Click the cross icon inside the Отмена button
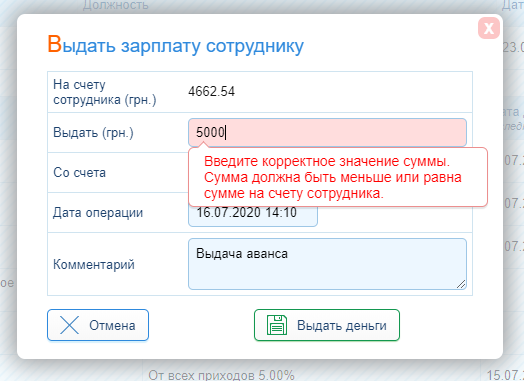This screenshot has width=524, height=381. (70, 325)
